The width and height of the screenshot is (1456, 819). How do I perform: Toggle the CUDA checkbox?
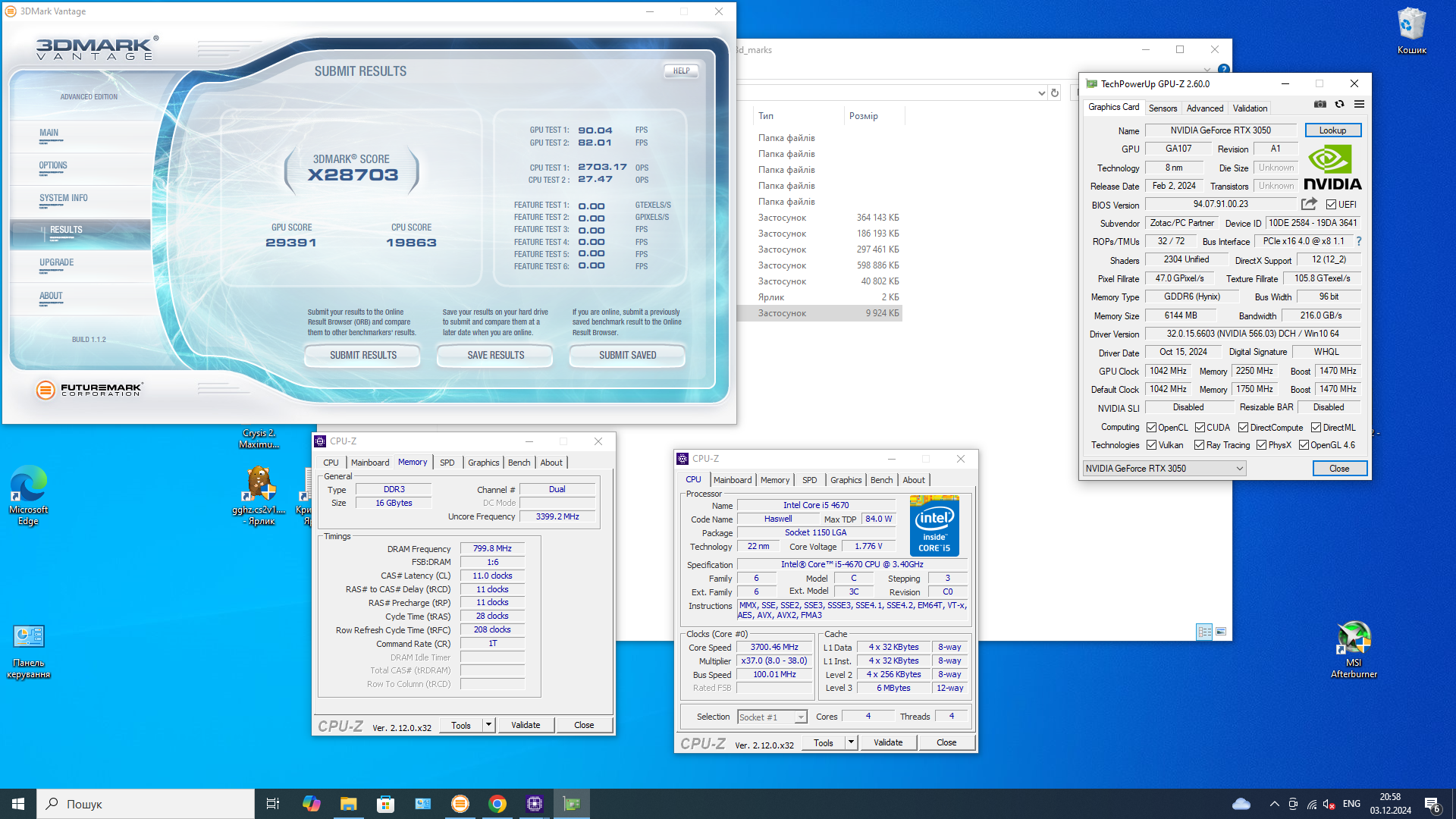[1200, 428]
